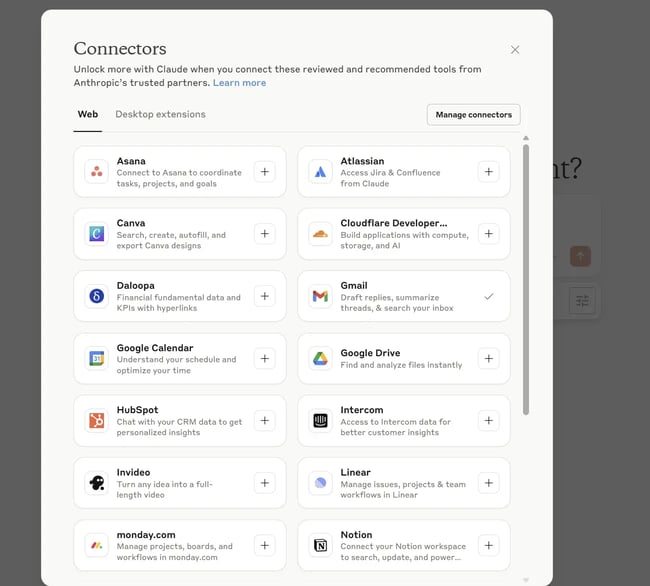The image size is (650, 586).
Task: Select the Cloudflare Developer... title text
Action: 394,223
